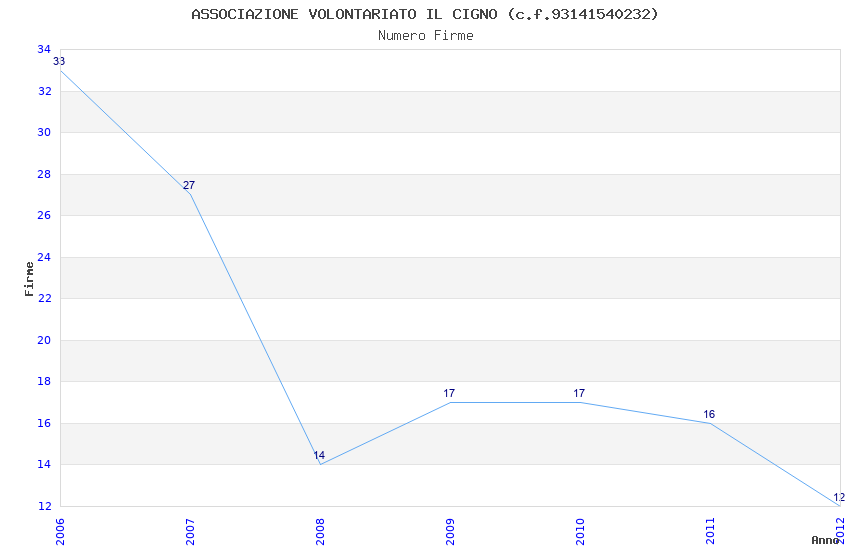Click the data label 27 for 2007
This screenshot has width=850, height=550.
[189, 185]
